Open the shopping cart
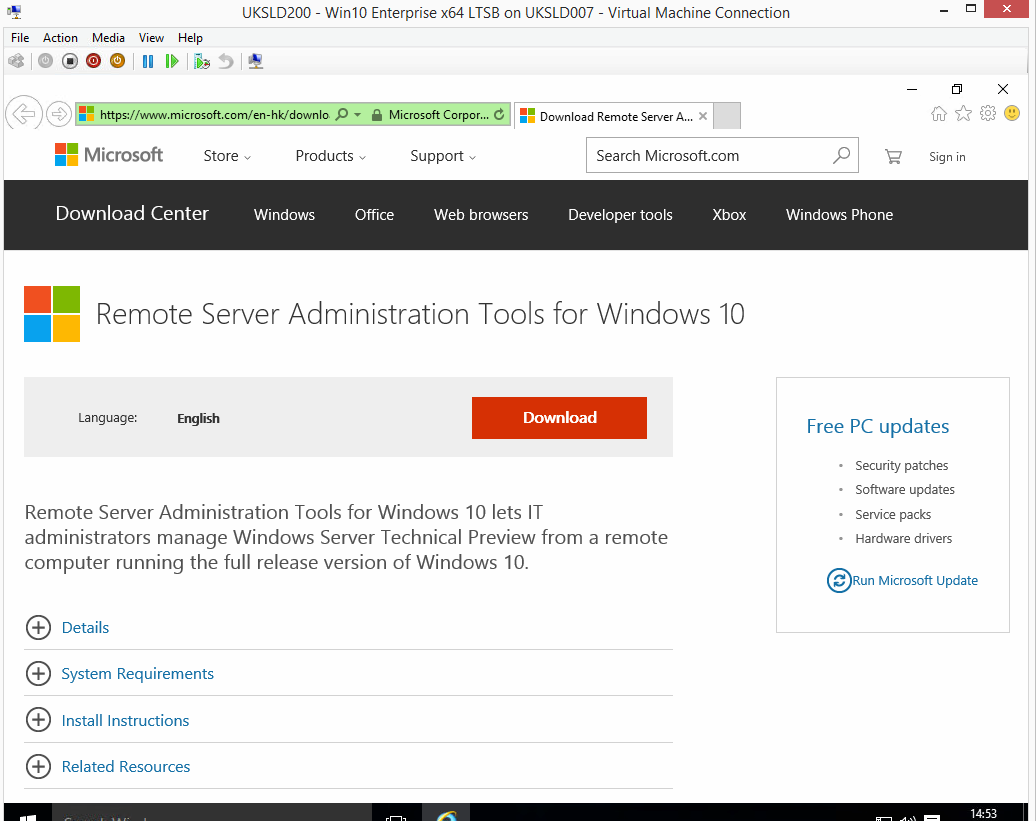This screenshot has height=821, width=1036. (893, 157)
